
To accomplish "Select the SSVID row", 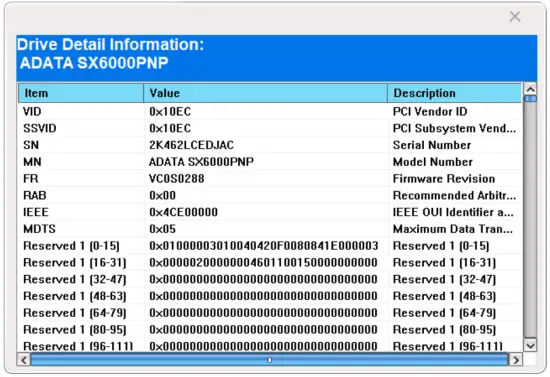I will [270, 128].
